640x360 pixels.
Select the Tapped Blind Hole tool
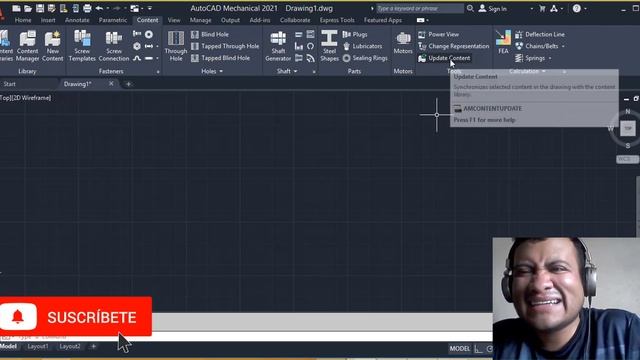(x=220, y=58)
